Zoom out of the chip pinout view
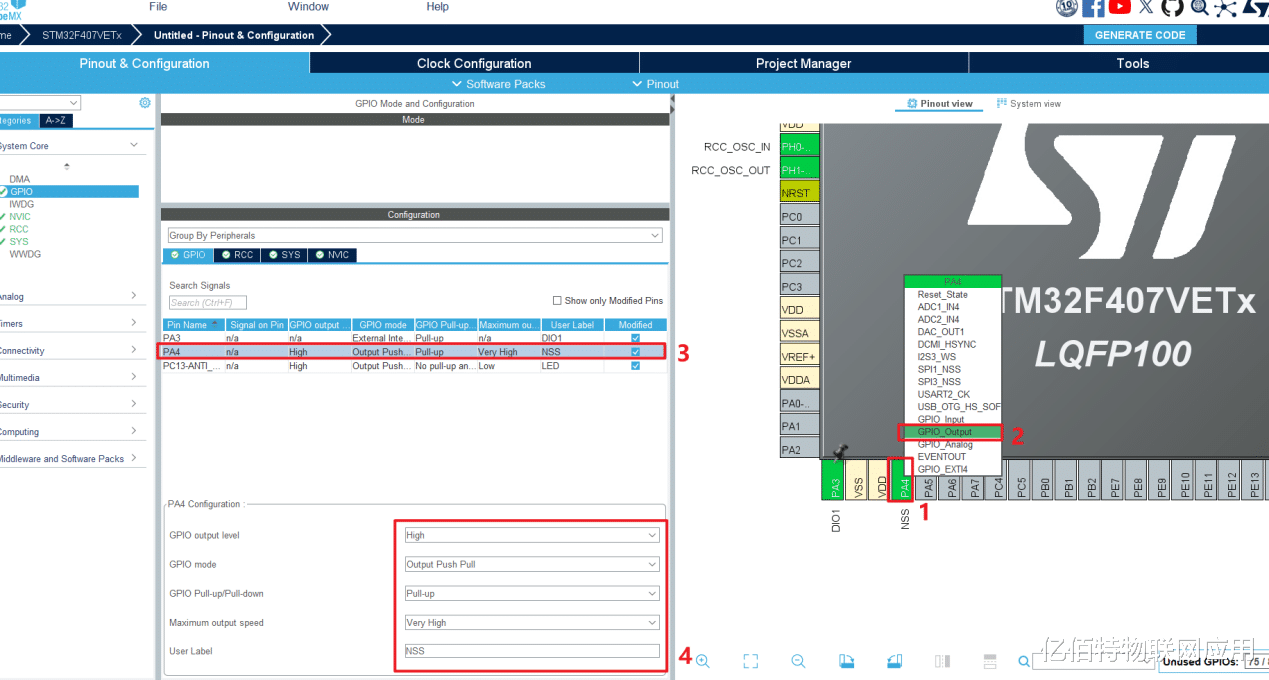 798,661
